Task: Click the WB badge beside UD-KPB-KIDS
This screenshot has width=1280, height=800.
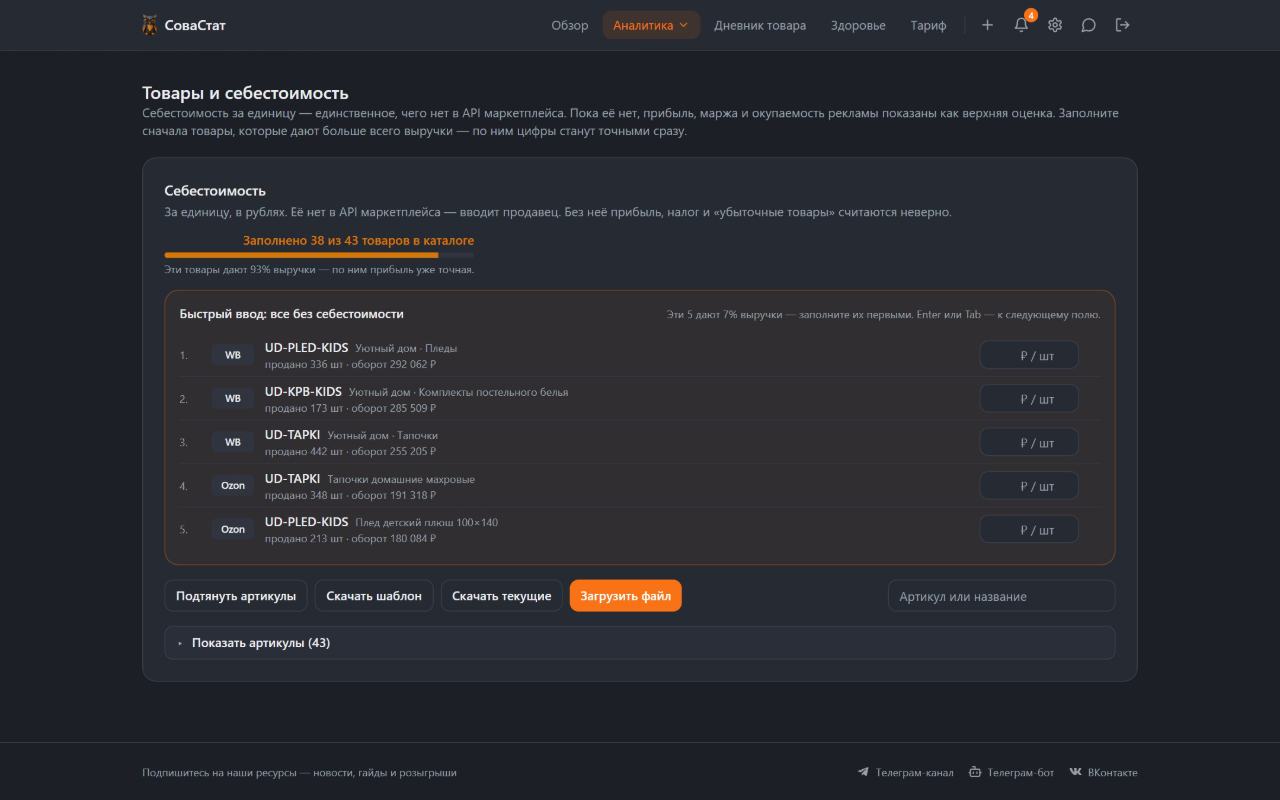Action: click(x=233, y=399)
